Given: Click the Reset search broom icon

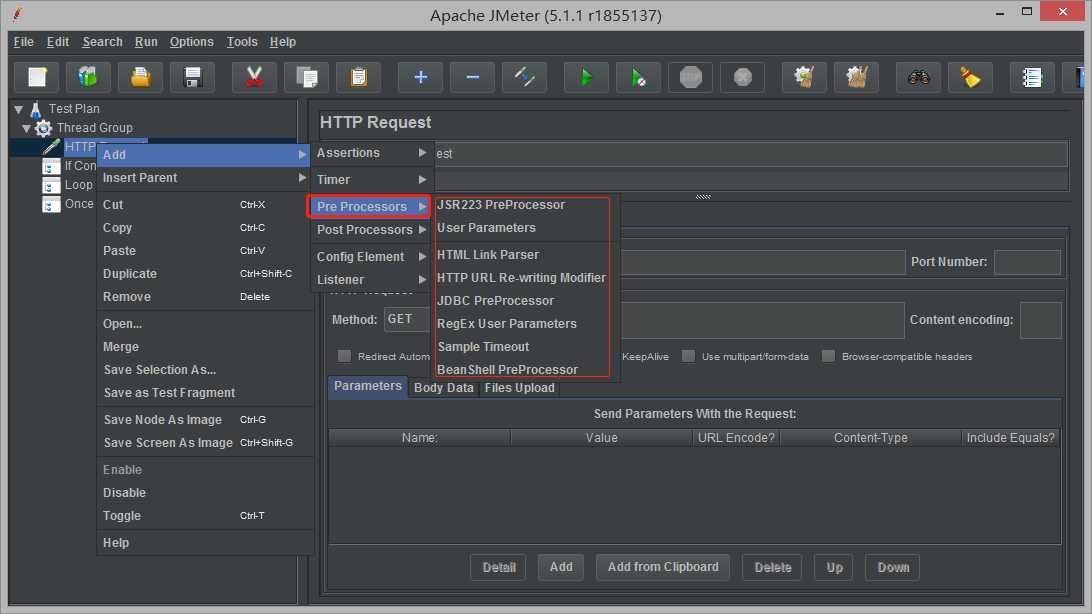Looking at the screenshot, I should [970, 77].
